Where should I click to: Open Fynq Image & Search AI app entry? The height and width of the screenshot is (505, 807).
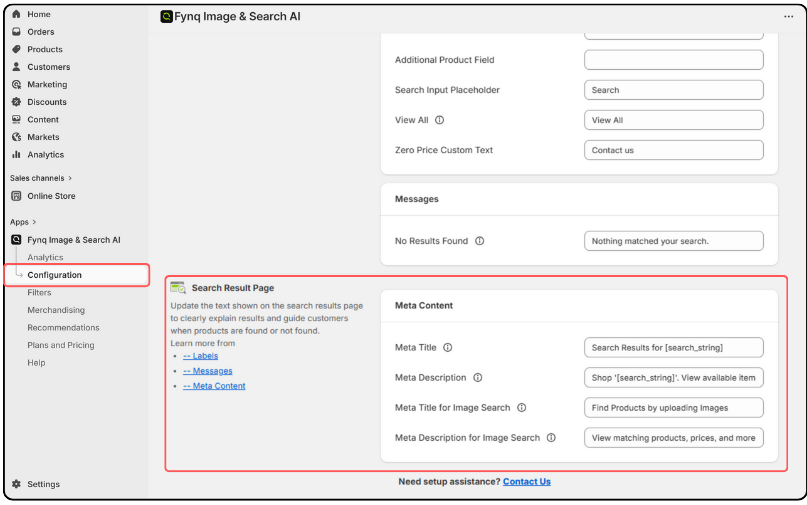[74, 239]
